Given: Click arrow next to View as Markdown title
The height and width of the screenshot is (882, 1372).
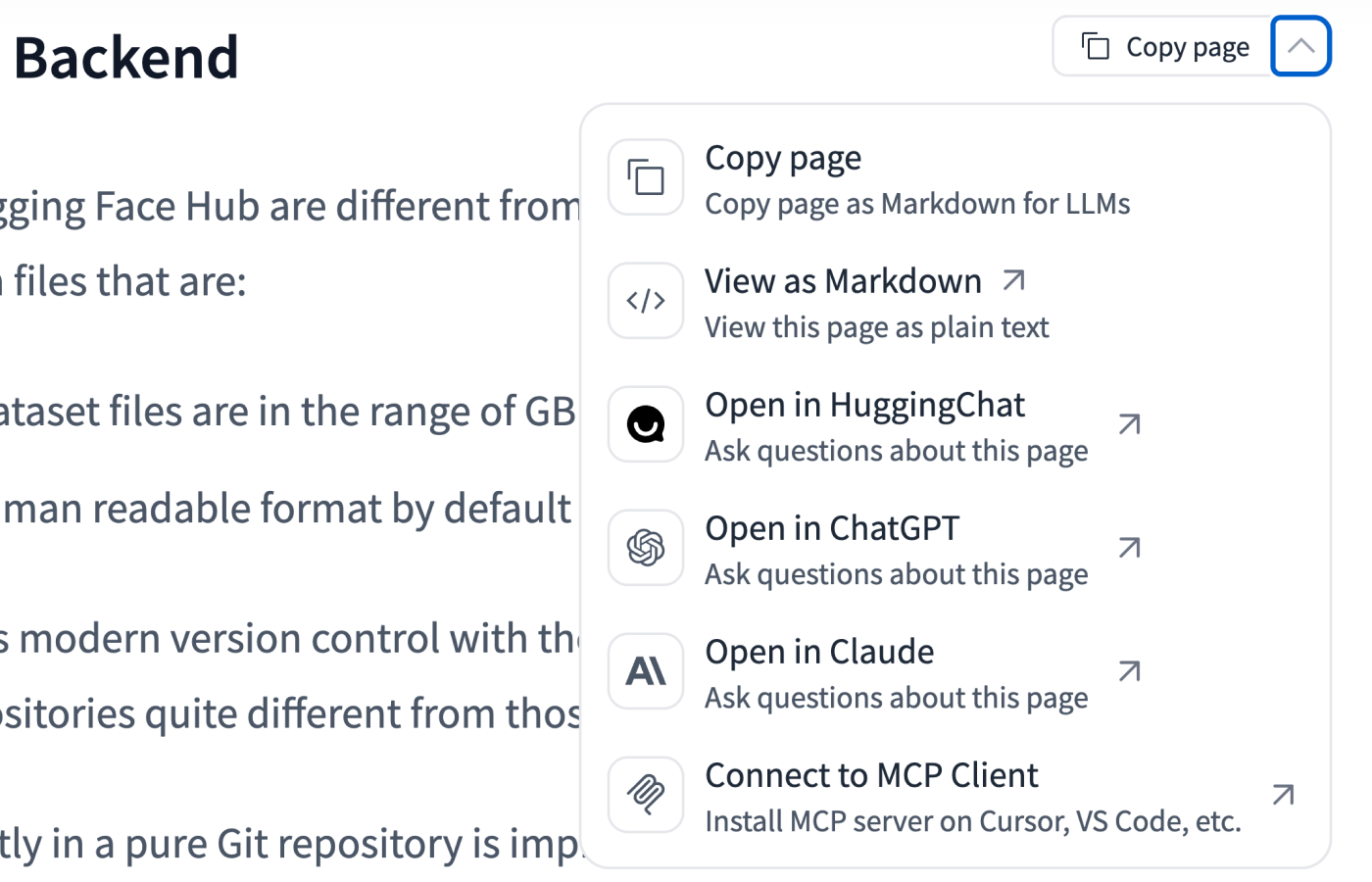Looking at the screenshot, I should tap(1014, 281).
